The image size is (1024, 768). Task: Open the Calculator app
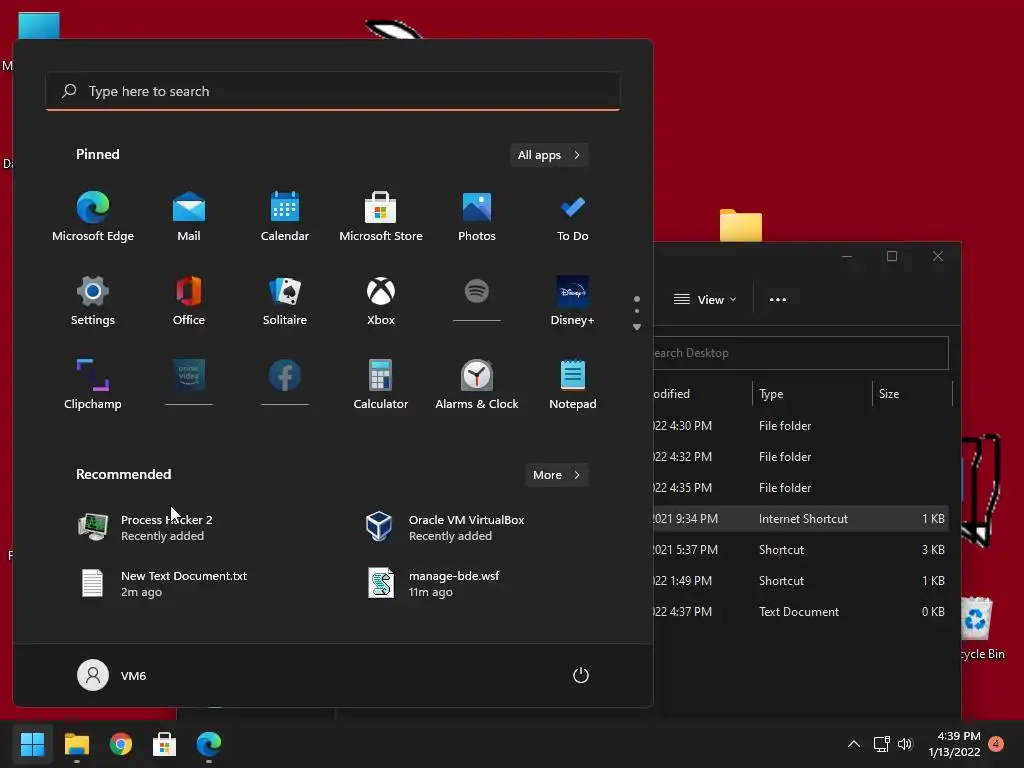(x=381, y=385)
